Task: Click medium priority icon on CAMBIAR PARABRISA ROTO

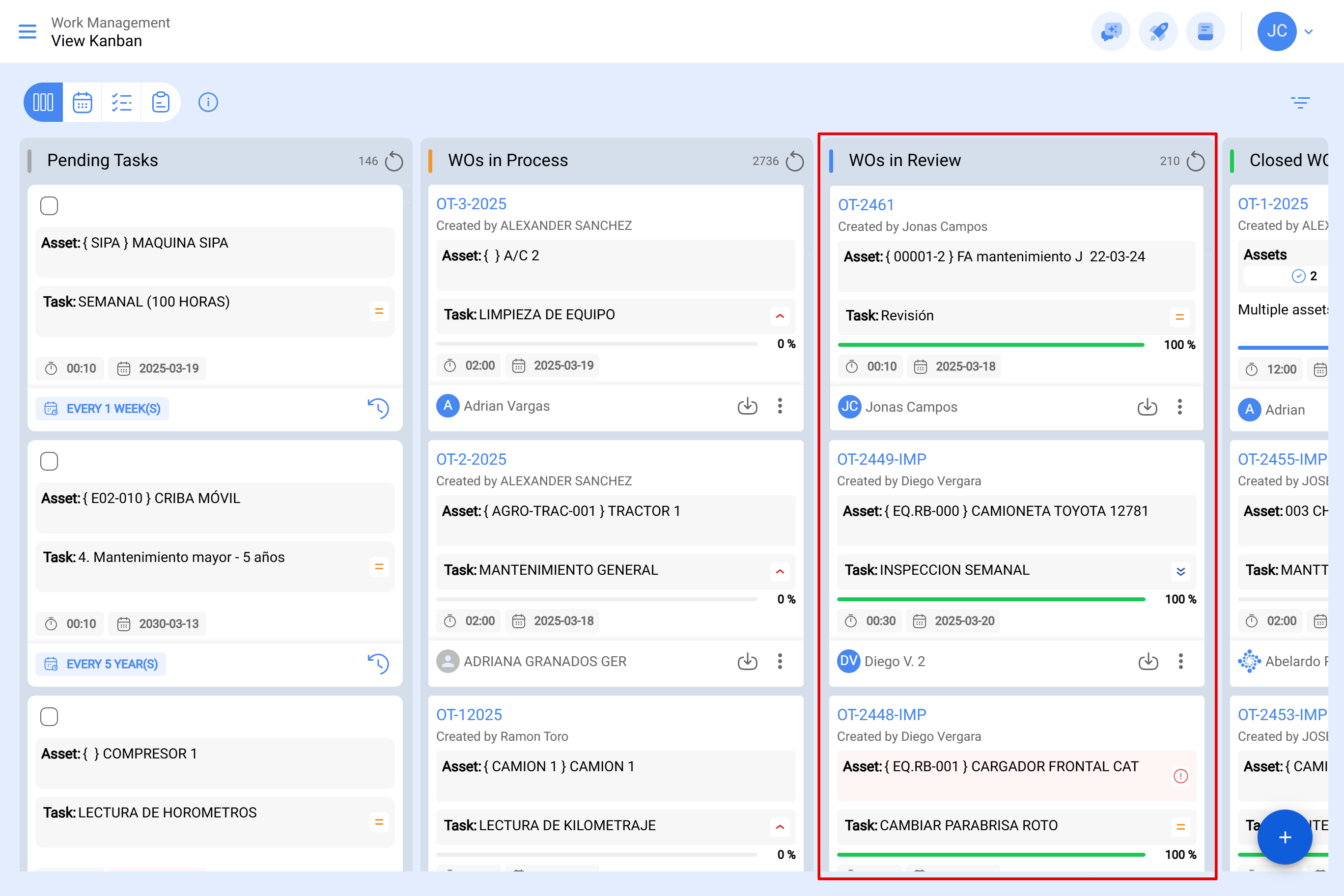Action: click(x=1181, y=827)
